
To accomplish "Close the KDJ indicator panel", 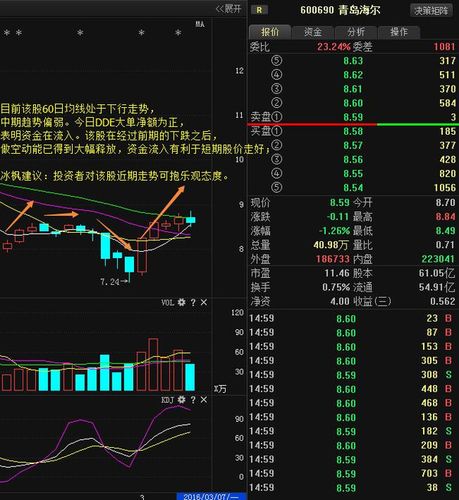I will 204,400.
